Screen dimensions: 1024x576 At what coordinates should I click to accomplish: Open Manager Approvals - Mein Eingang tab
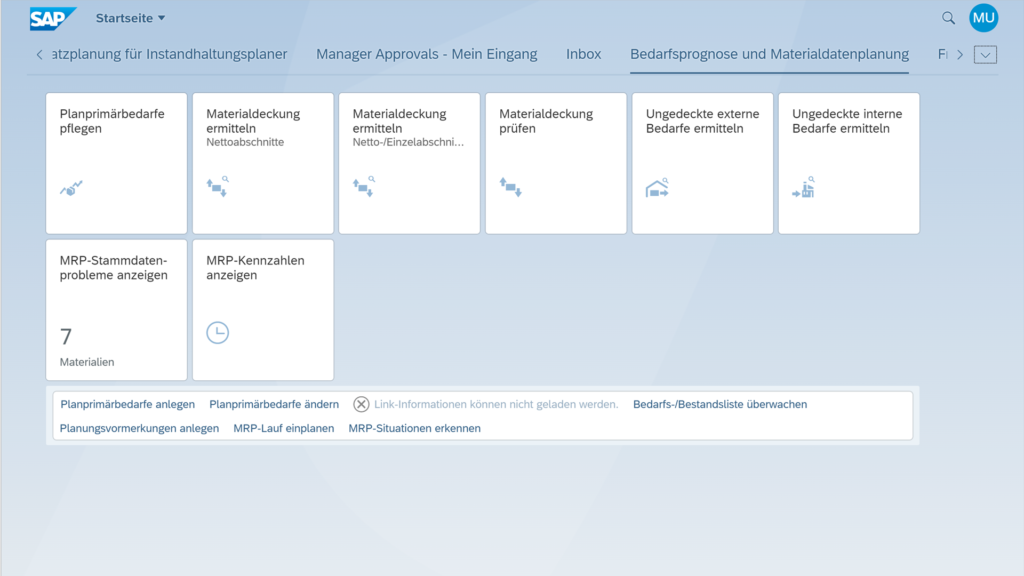tap(426, 54)
